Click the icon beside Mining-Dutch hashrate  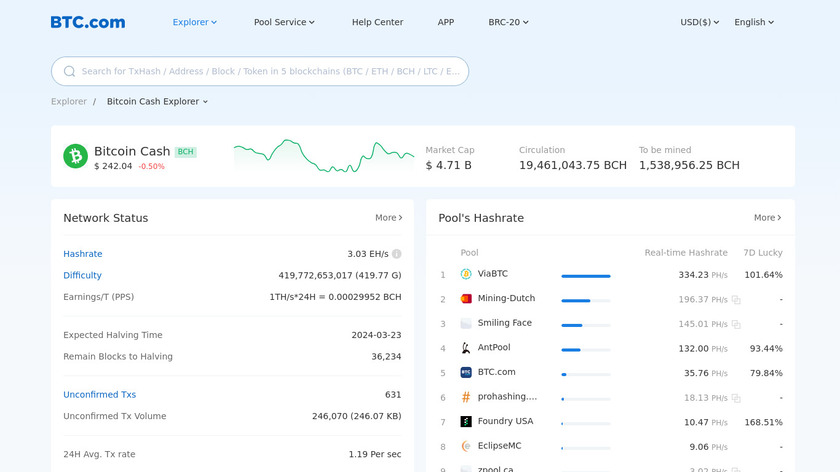736,300
